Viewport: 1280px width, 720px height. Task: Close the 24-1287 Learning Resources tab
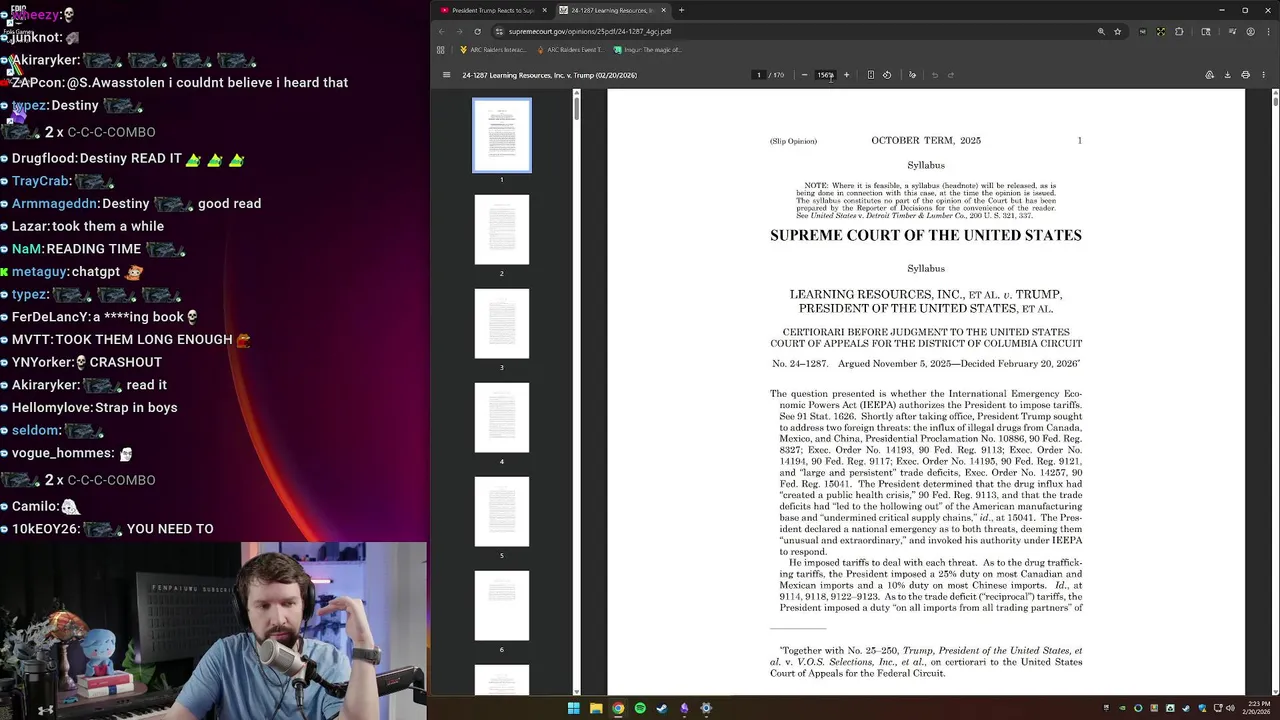click(x=663, y=10)
